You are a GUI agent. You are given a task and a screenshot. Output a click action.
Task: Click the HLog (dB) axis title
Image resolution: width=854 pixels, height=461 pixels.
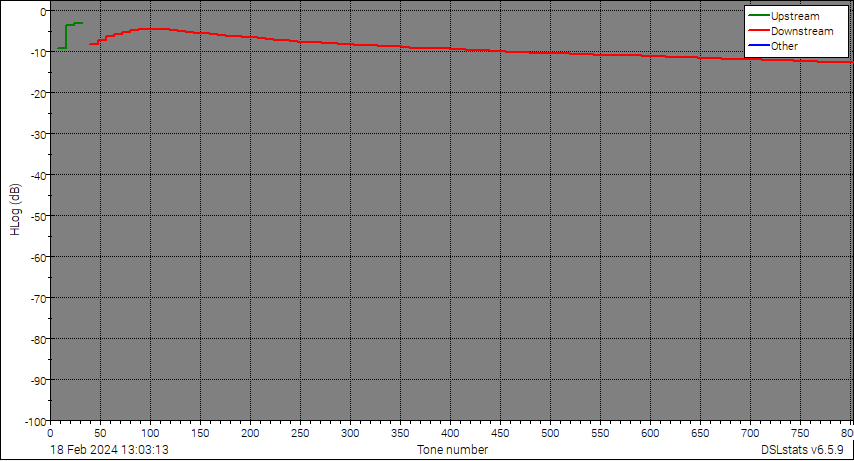(x=15, y=210)
